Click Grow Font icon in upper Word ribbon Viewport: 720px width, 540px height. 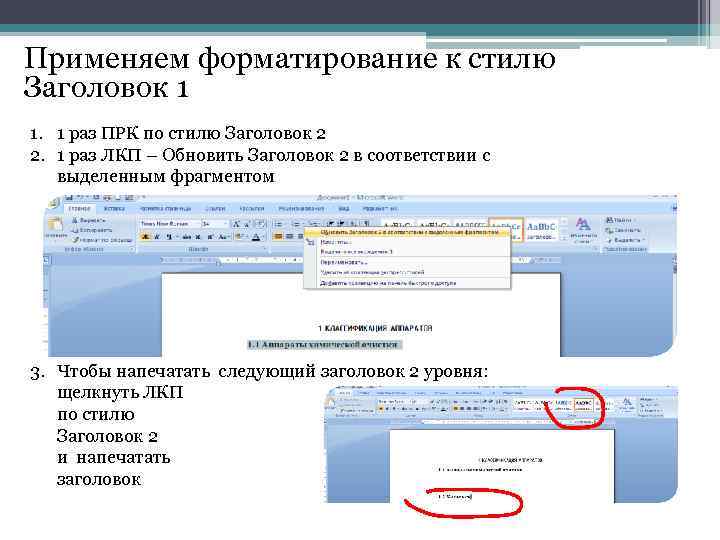[236, 224]
